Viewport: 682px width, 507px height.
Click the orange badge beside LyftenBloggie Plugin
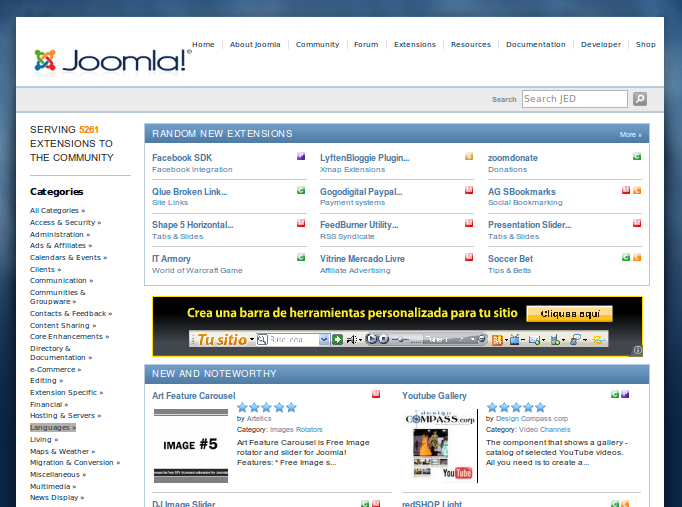(x=469, y=156)
